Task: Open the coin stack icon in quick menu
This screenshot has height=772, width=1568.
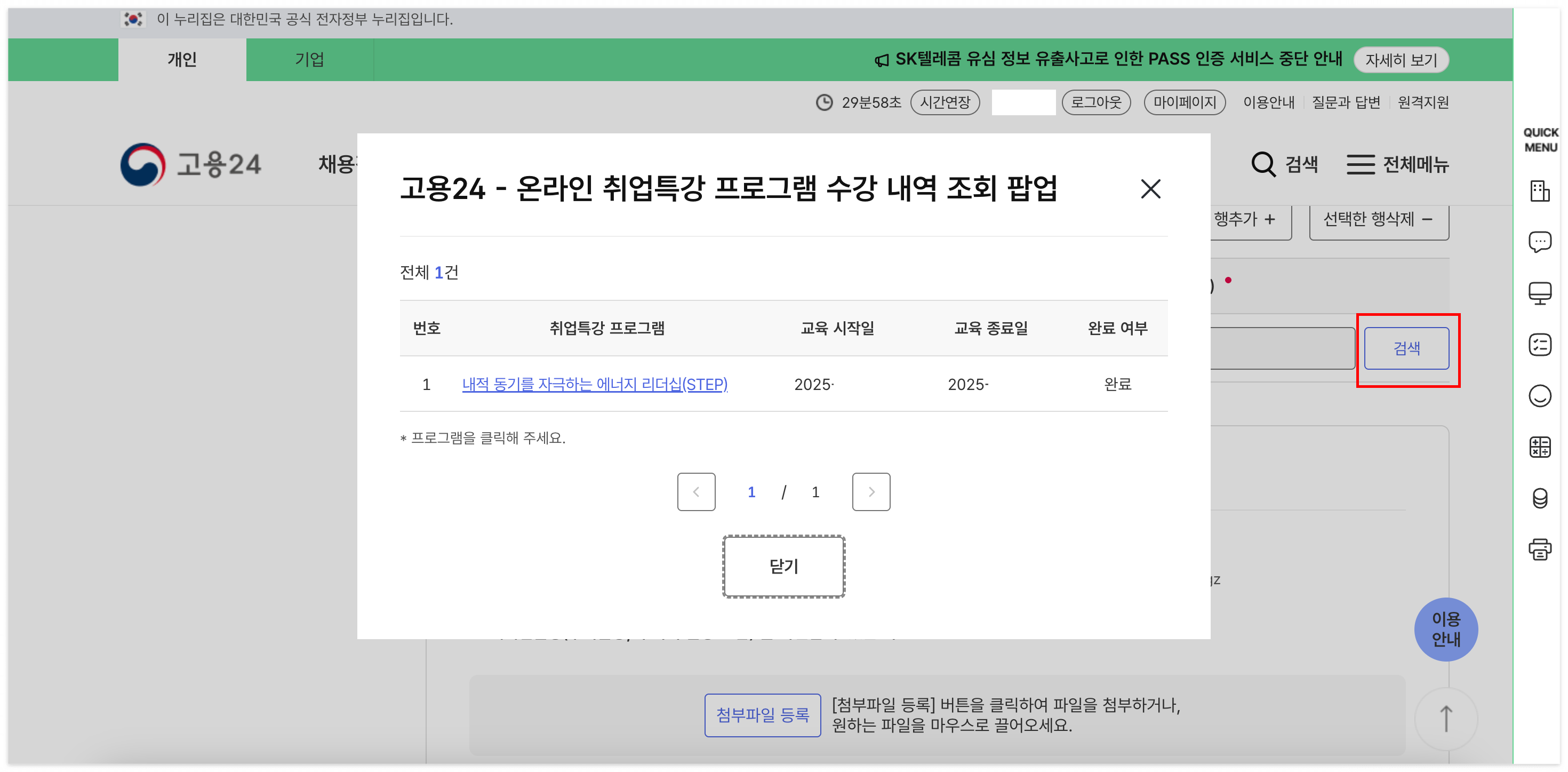Action: click(x=1539, y=498)
